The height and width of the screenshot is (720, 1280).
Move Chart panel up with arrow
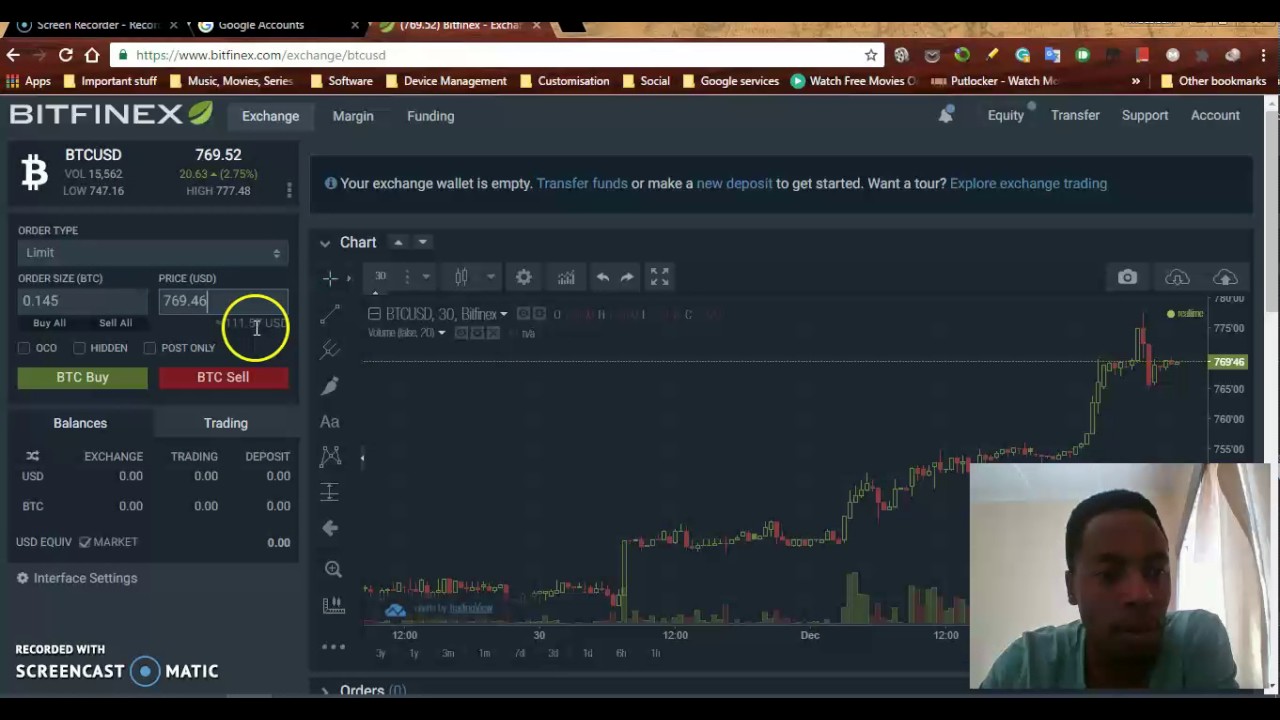[x=398, y=242]
